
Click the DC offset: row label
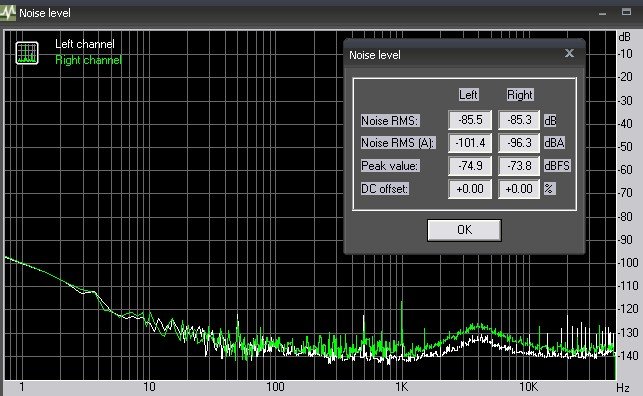point(385,189)
